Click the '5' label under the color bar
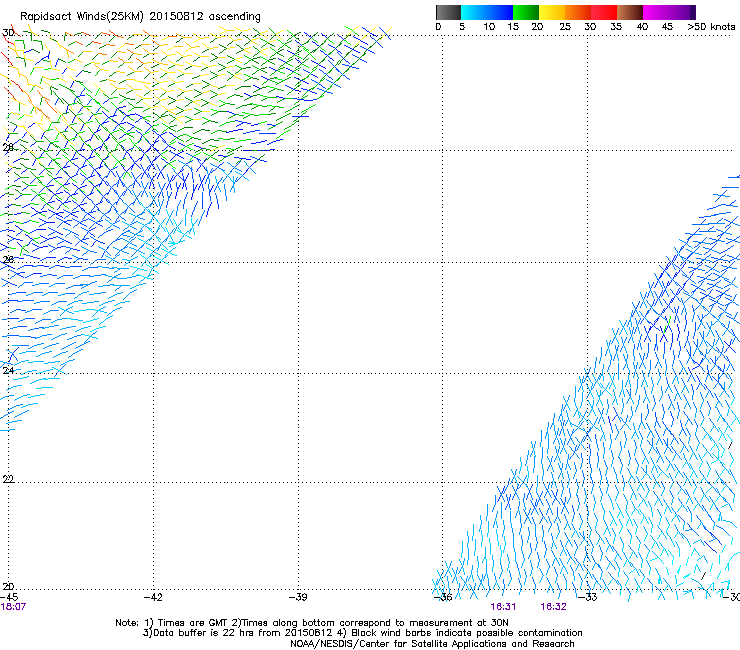The image size is (740, 650). pos(462,27)
